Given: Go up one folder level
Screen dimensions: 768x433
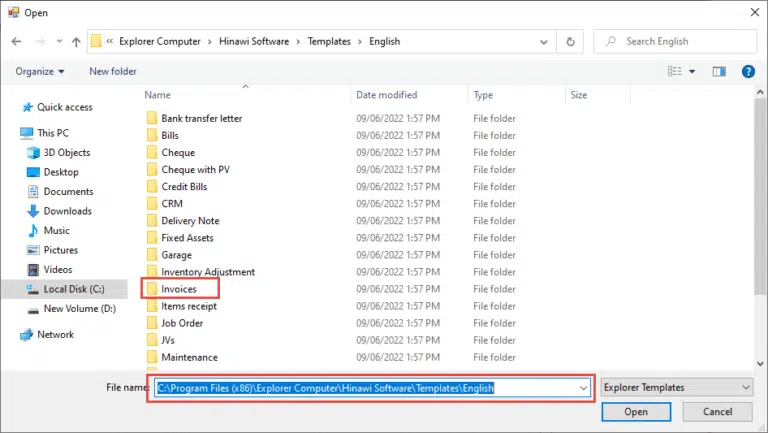Looking at the screenshot, I should point(76,42).
